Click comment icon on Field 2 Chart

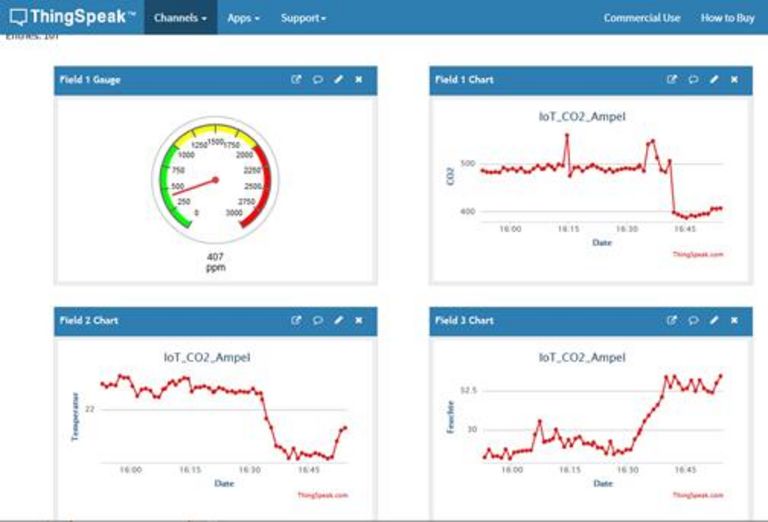317,321
